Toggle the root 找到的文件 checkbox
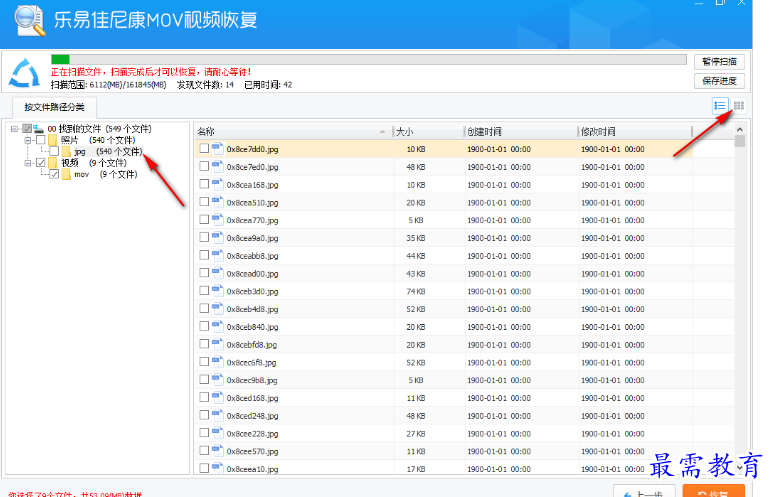This screenshot has width=771, height=497. tap(27, 129)
